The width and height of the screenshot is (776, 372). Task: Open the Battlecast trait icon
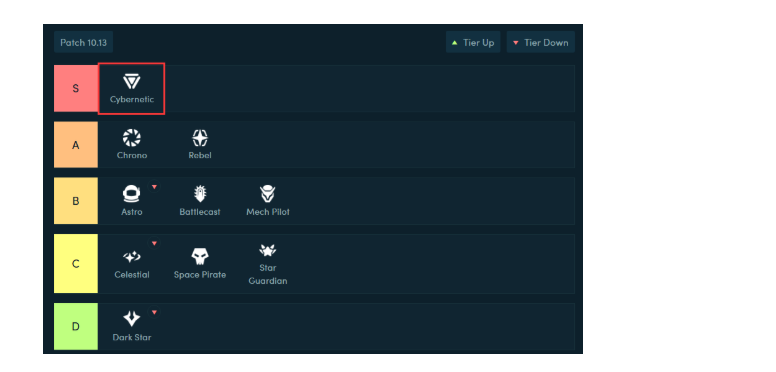(200, 194)
